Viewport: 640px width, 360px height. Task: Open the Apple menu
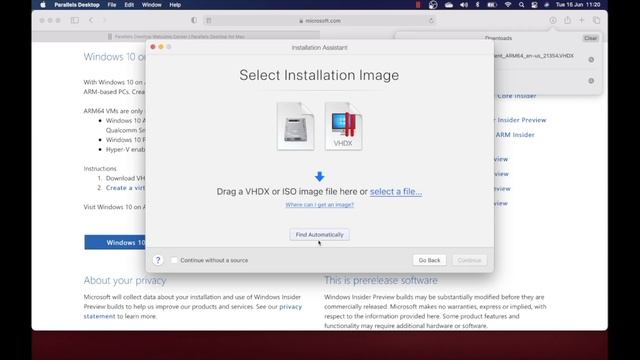(x=43, y=5)
